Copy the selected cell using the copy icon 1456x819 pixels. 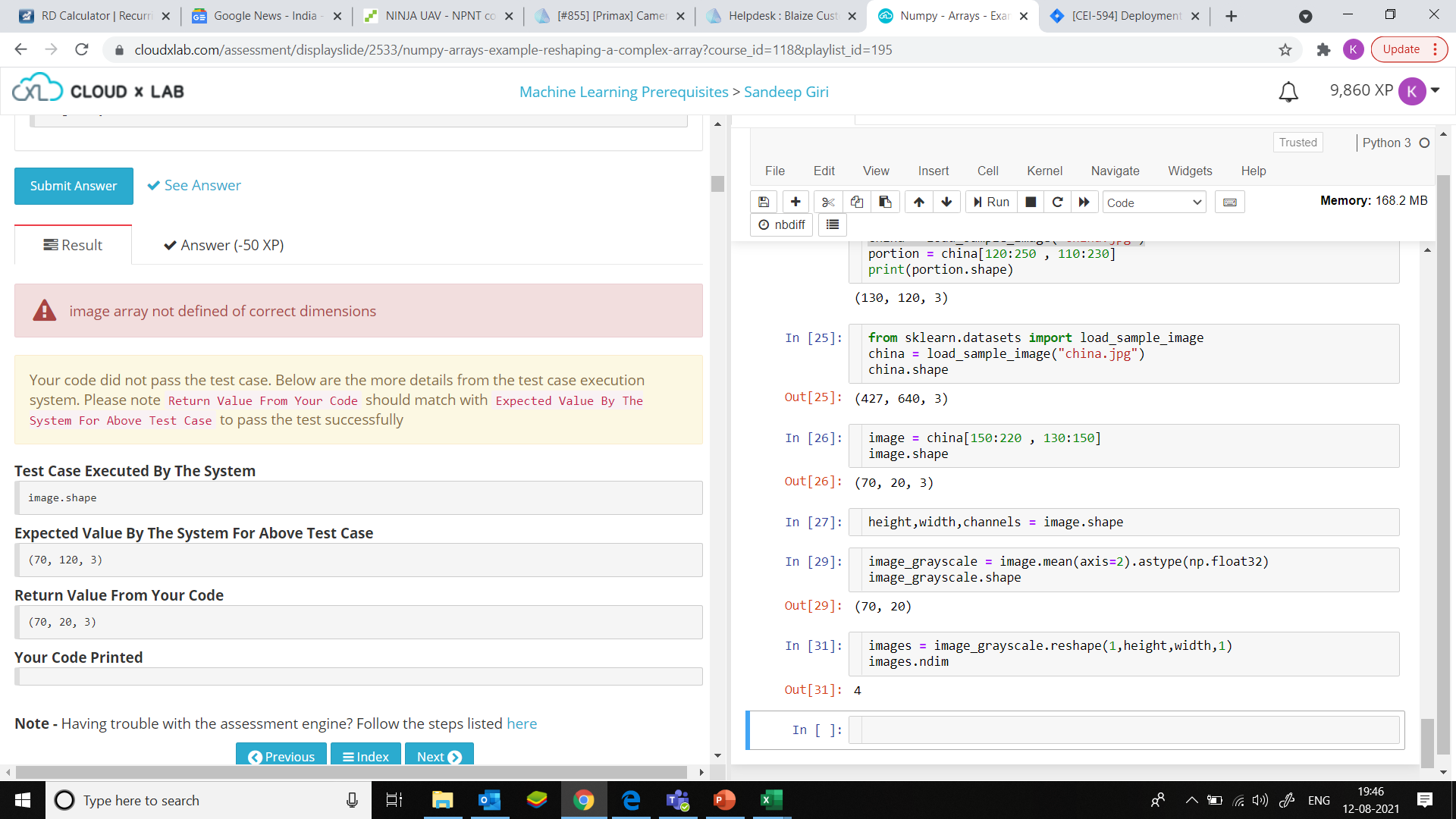[x=856, y=202]
